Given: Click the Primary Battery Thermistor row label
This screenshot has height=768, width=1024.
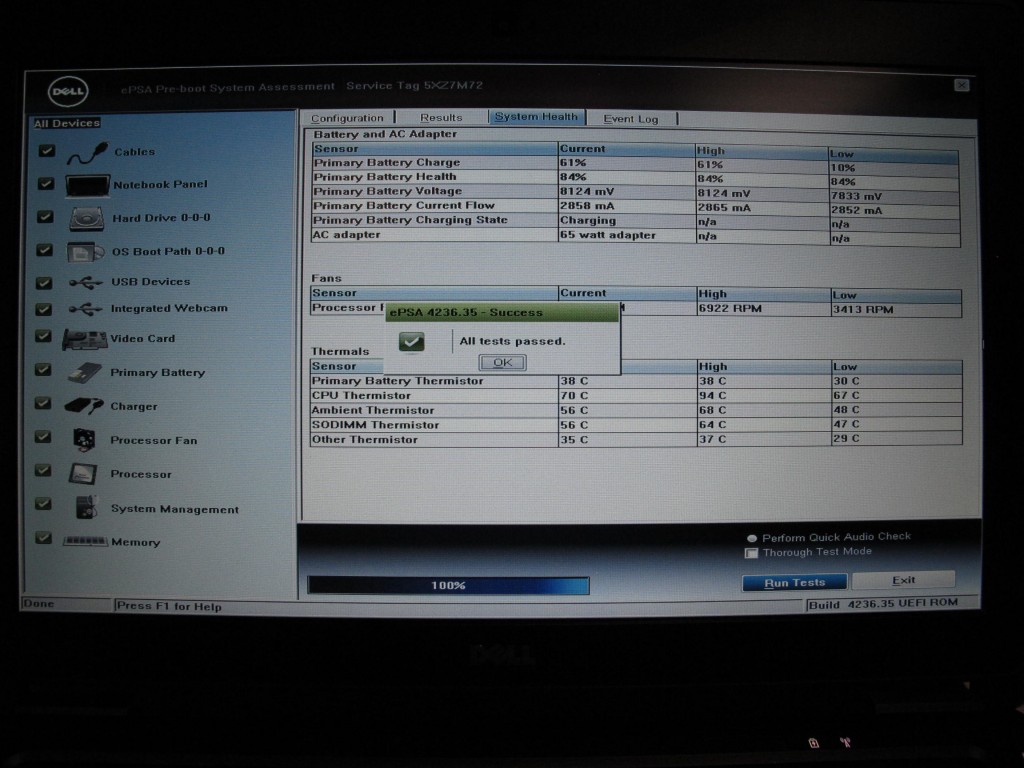Looking at the screenshot, I should point(398,381).
